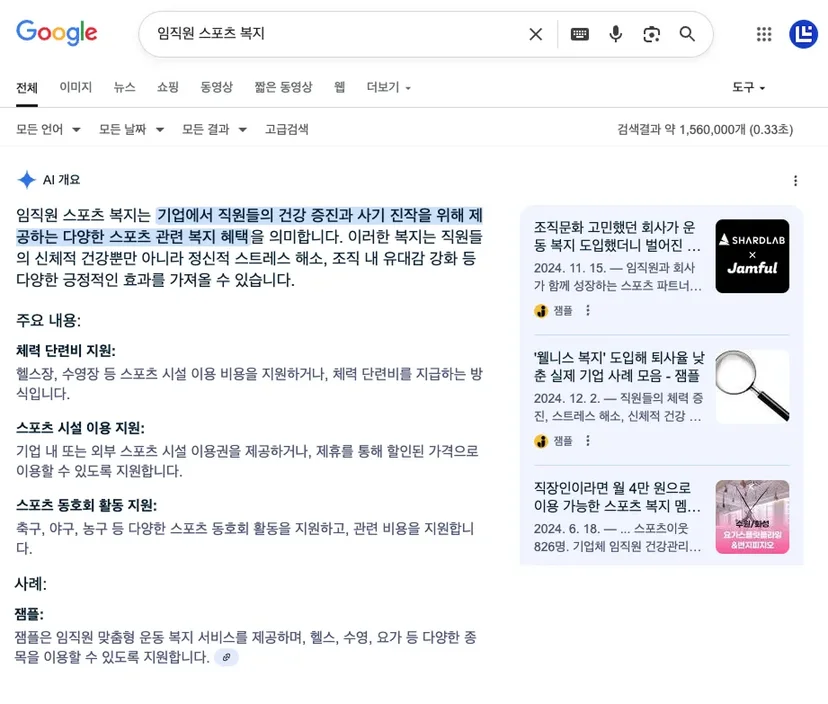Click the pink 요가스플릿 article thumbnail

pyautogui.click(x=752, y=517)
